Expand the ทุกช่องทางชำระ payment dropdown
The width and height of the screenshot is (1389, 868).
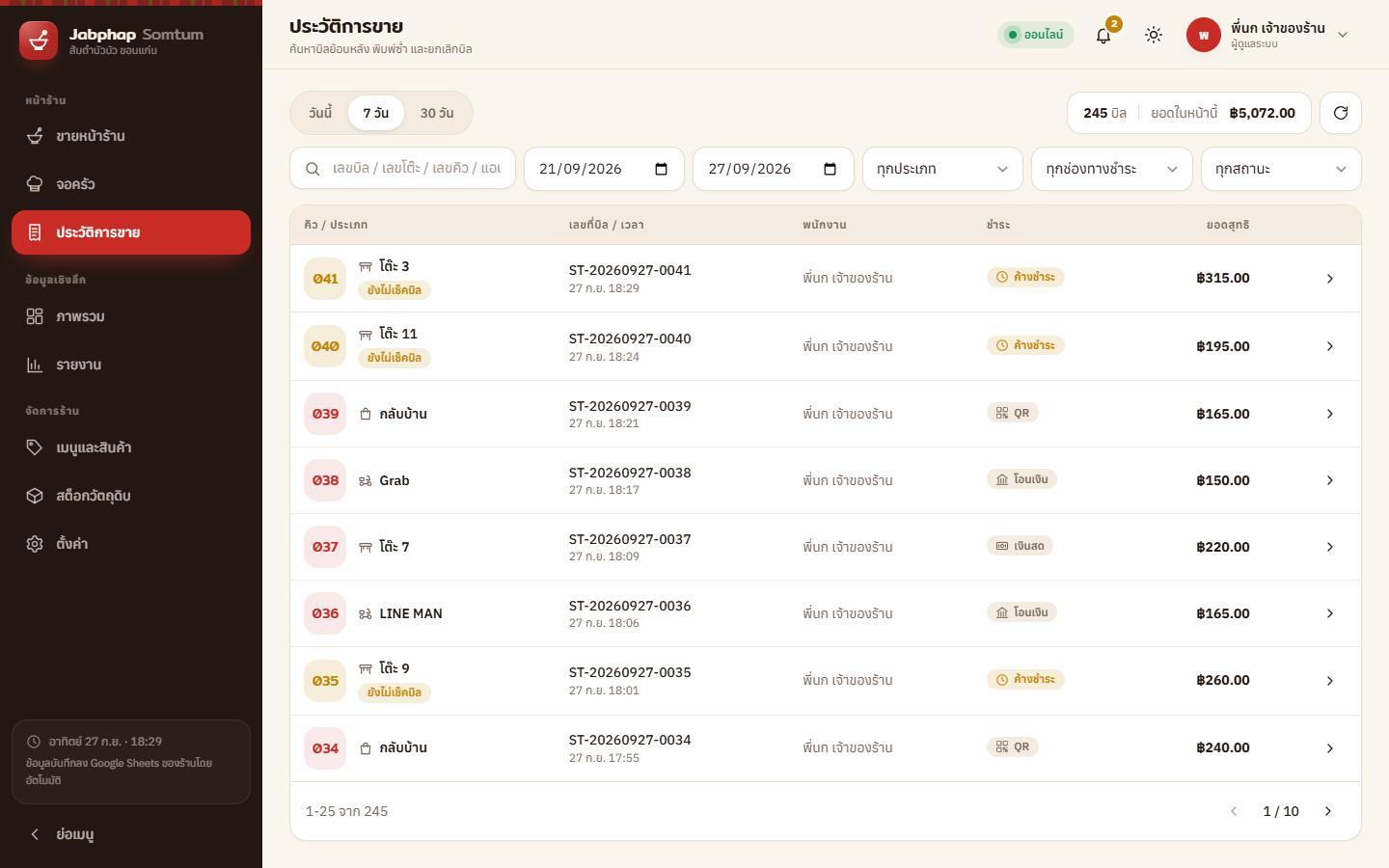tap(1112, 169)
